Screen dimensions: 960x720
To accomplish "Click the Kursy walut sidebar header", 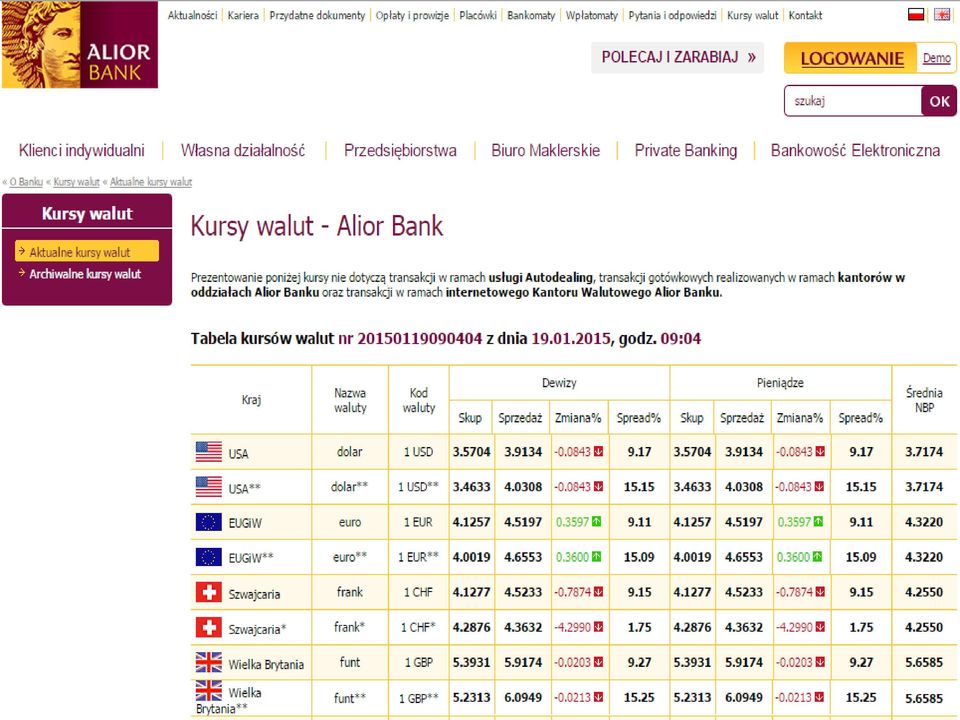I will point(87,213).
